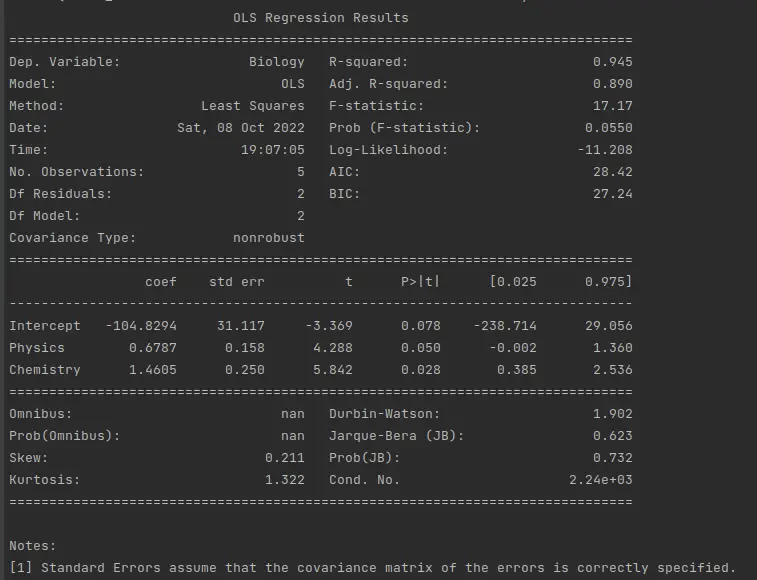Click the Model value 'OLS'
Viewport: 757px width, 580px height.
tap(293, 84)
